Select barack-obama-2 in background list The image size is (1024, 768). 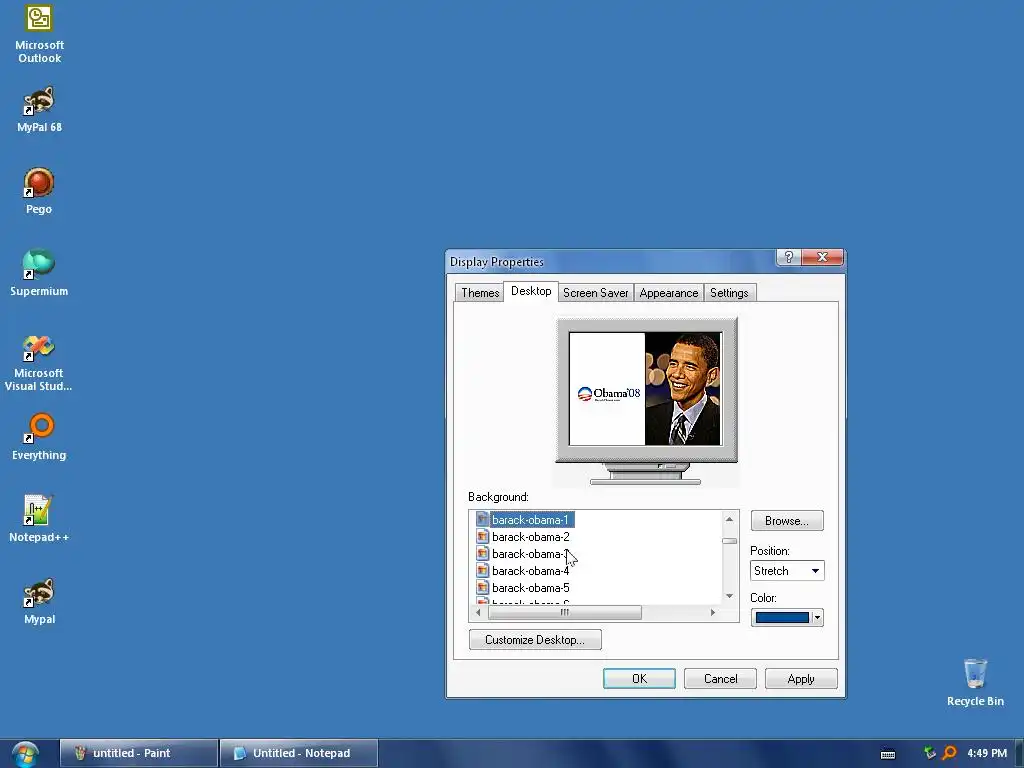530,537
